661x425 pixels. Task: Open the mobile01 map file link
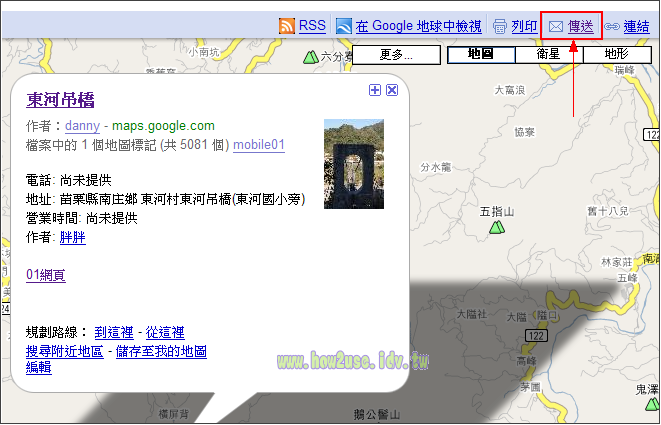pyautogui.click(x=259, y=145)
